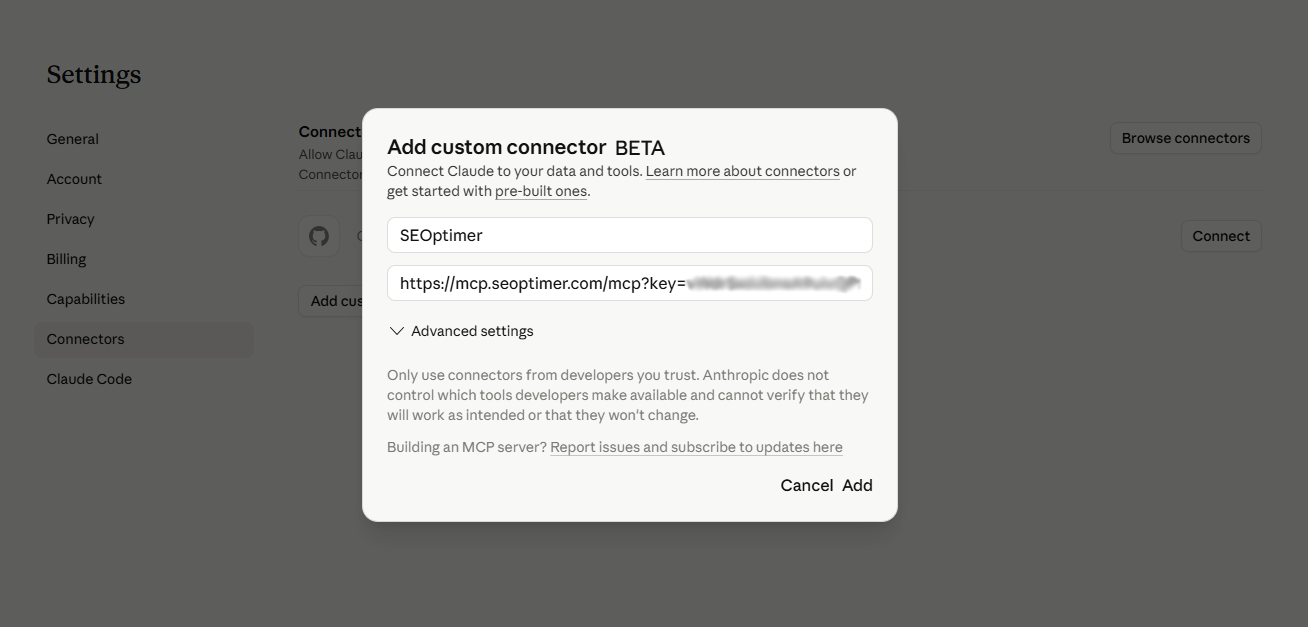
Task: Click the Add button to save connector
Action: tap(857, 485)
